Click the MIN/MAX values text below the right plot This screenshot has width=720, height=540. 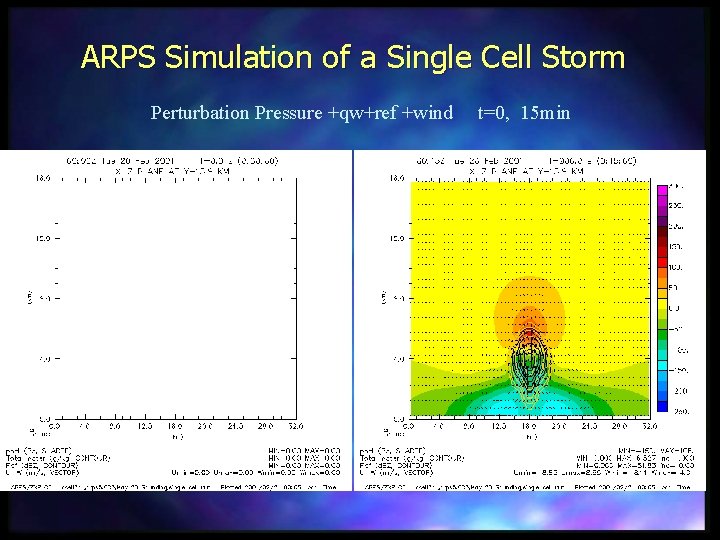pos(604,461)
